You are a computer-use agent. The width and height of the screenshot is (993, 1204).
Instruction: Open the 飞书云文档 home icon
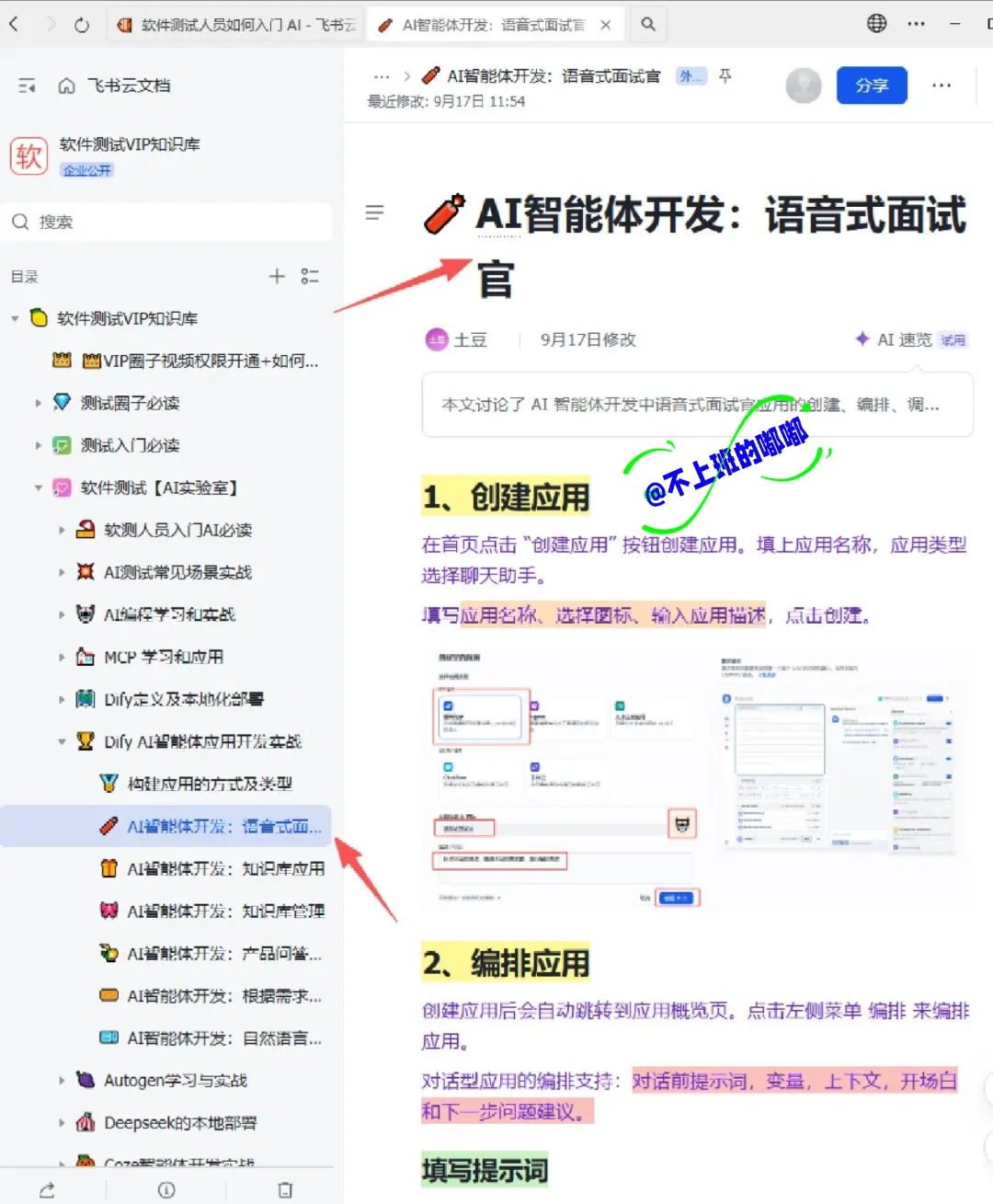66,86
